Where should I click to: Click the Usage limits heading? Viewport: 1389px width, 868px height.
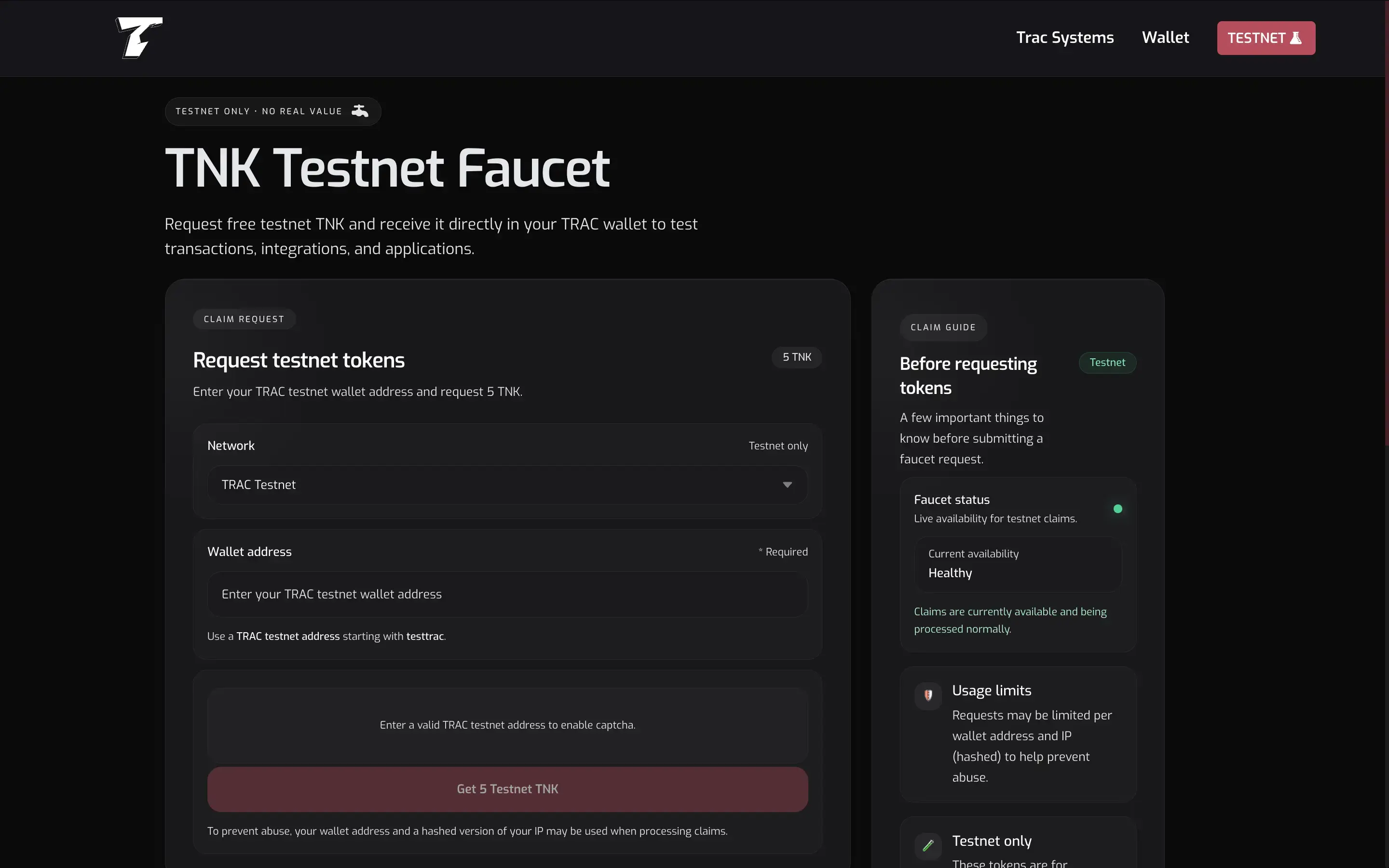(991, 690)
